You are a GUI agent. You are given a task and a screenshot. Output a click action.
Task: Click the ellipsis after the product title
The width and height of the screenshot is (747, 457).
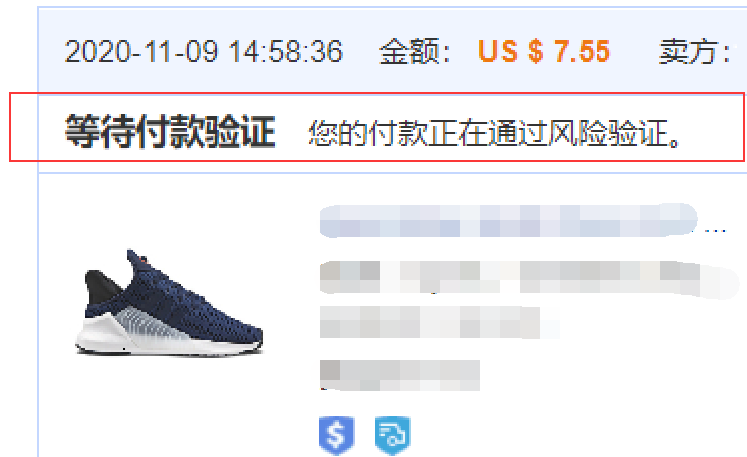(715, 231)
